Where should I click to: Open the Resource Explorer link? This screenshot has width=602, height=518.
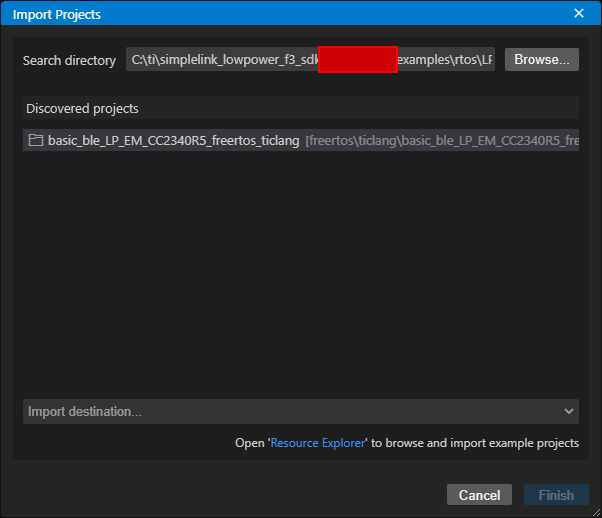click(x=318, y=443)
